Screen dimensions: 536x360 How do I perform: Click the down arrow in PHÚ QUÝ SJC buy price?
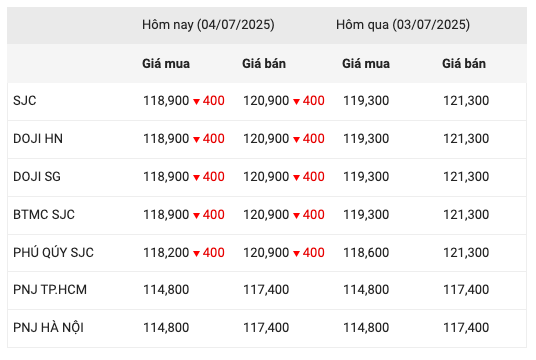[x=196, y=253]
